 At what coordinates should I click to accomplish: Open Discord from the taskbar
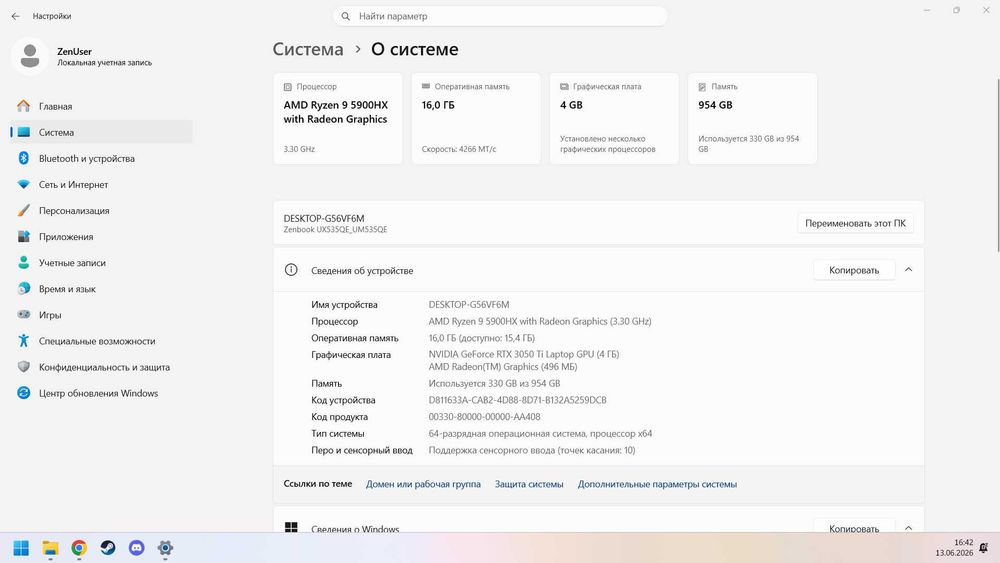136,548
